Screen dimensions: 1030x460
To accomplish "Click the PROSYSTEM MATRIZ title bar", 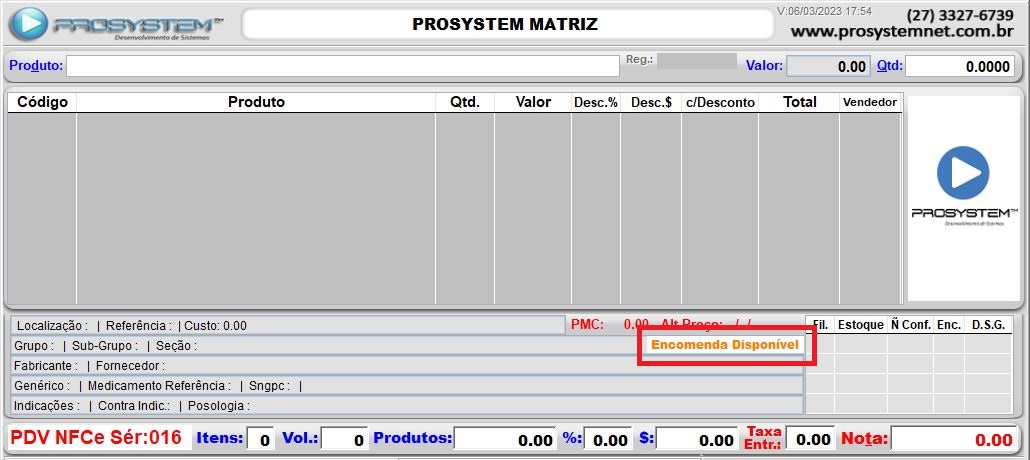I will [x=506, y=24].
